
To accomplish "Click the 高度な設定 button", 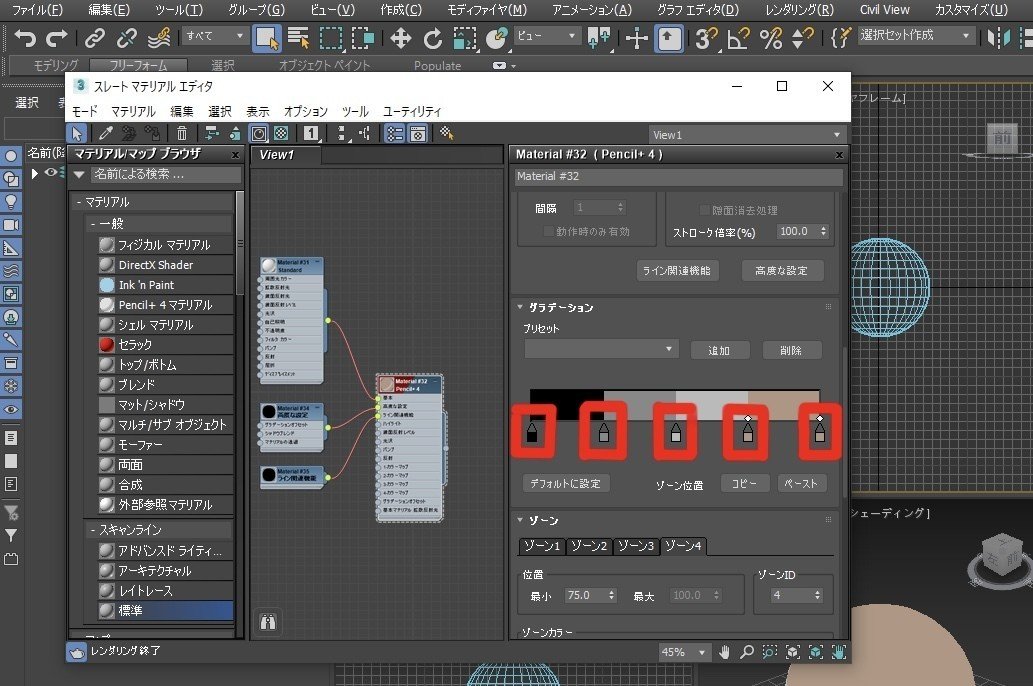I will tap(782, 270).
